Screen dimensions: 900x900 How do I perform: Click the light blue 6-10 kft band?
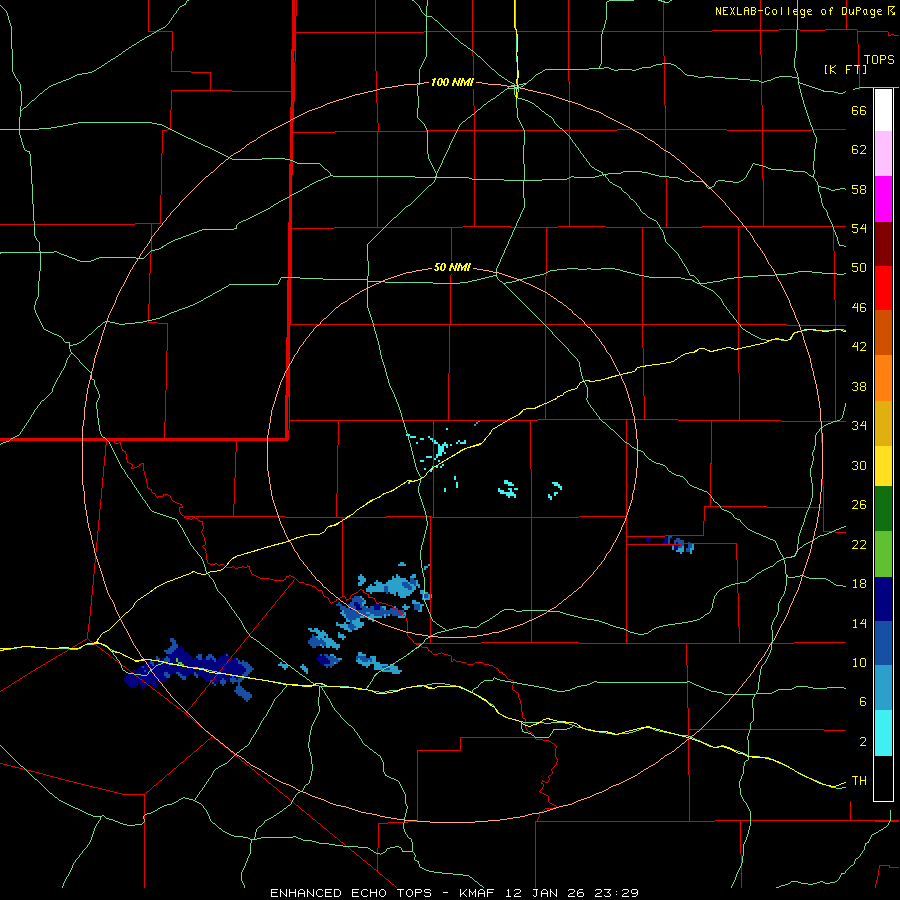point(883,688)
